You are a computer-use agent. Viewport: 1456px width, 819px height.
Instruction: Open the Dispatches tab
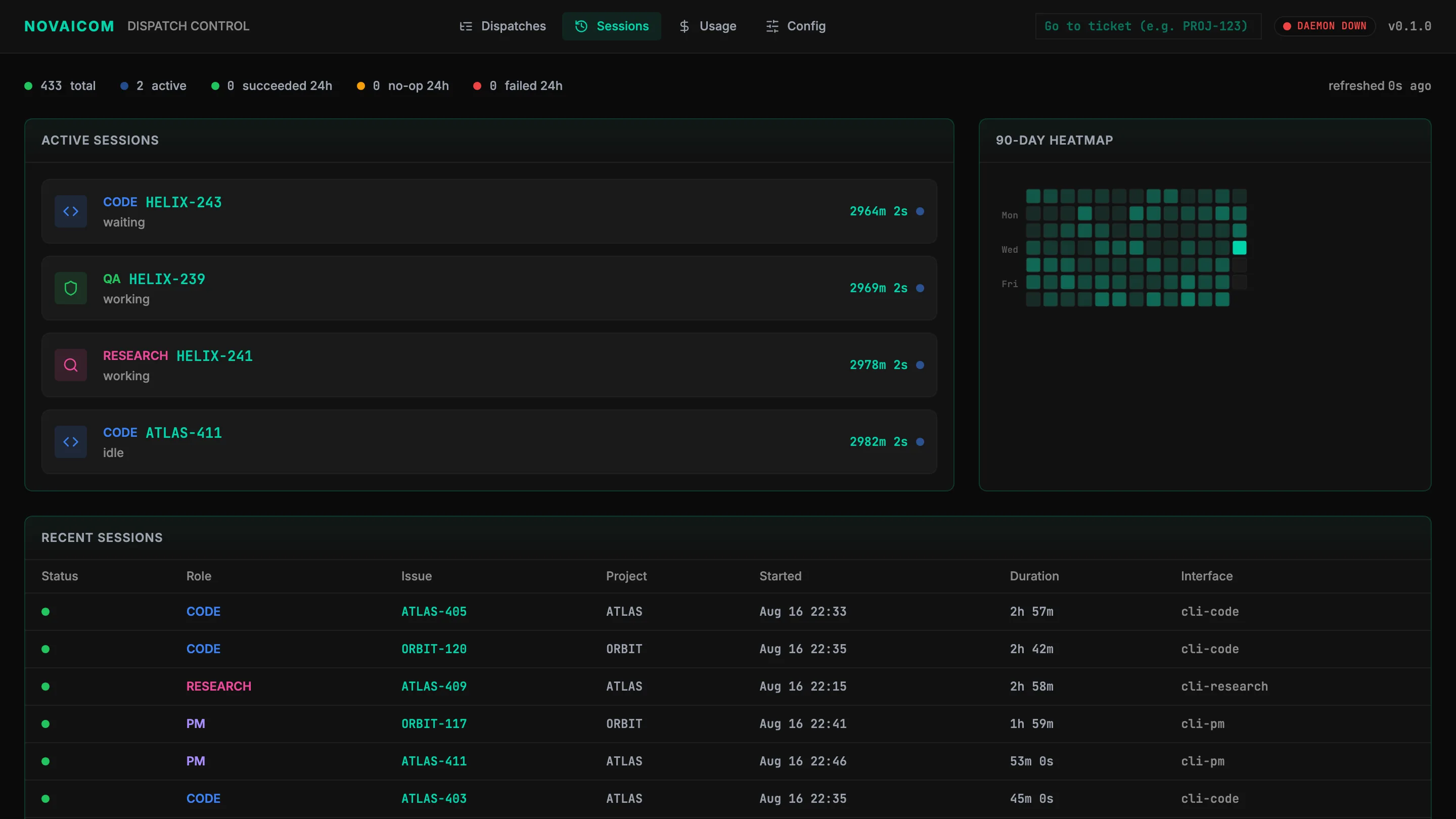502,26
